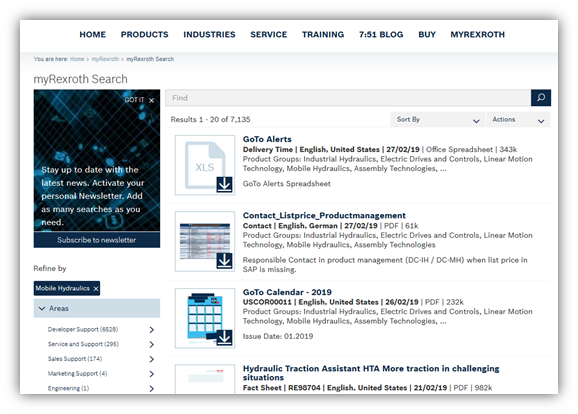Click the GoTo Calendar thumbnail image
Screen dimensions: 578x414
coord(205,318)
